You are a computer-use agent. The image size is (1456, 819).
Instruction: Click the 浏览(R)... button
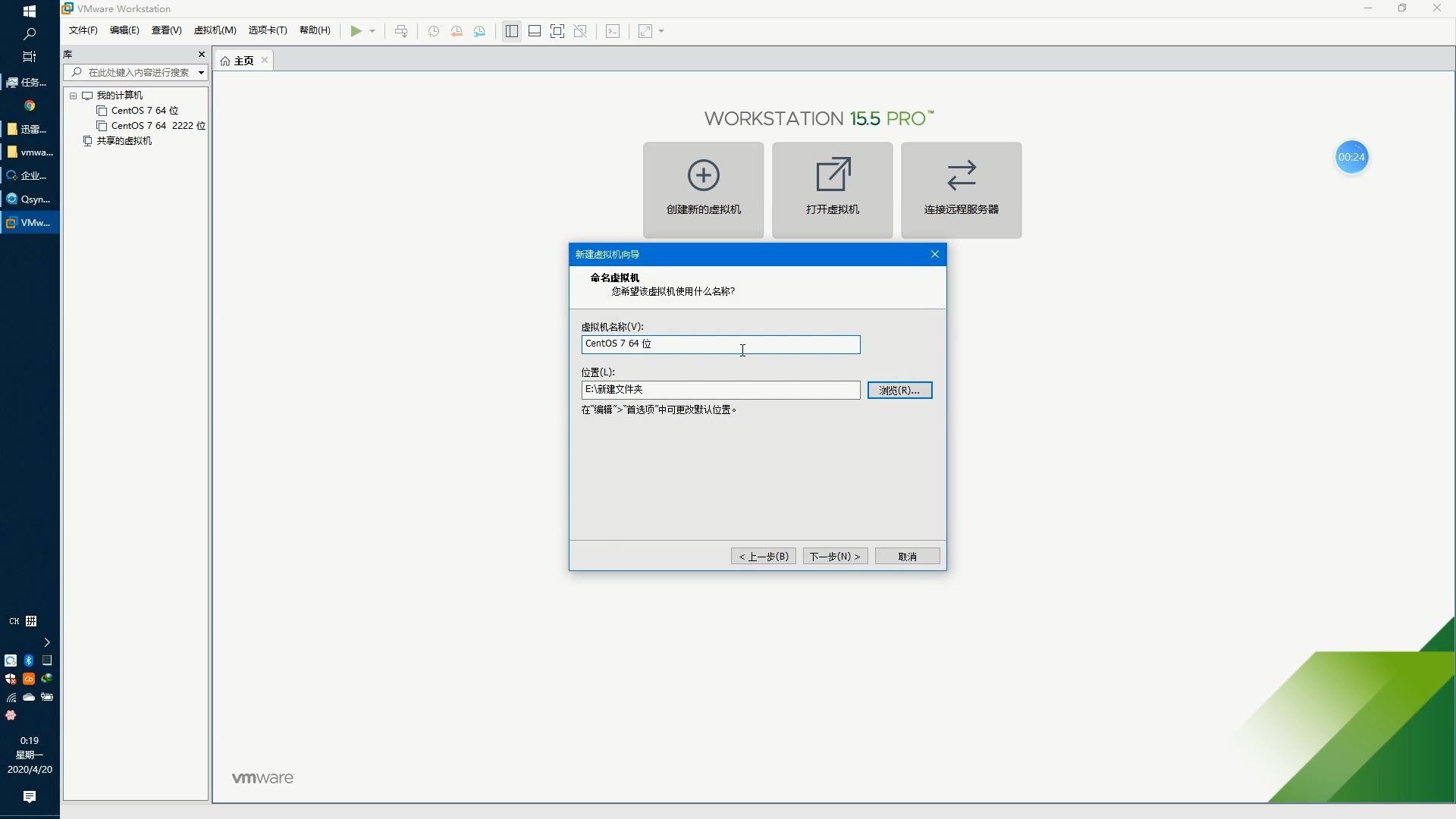click(x=899, y=390)
